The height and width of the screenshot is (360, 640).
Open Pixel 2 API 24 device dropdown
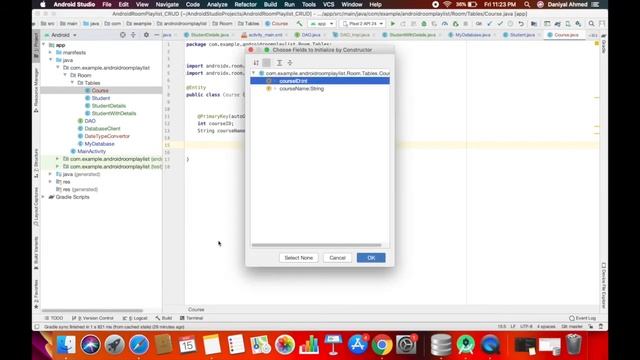point(362,24)
